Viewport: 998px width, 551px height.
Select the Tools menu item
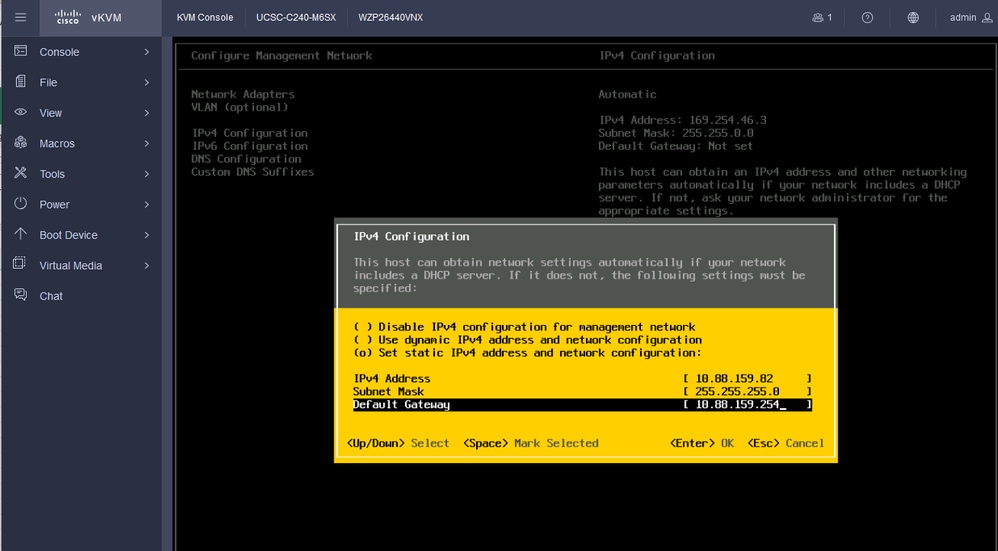(x=81, y=174)
